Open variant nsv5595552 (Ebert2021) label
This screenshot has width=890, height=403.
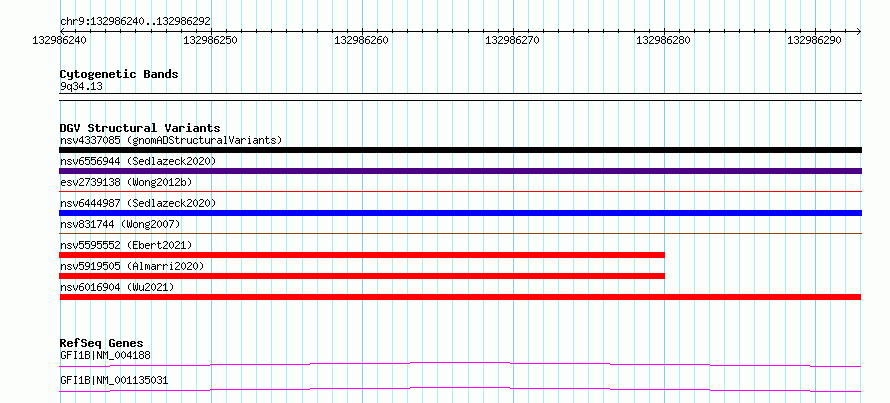[126, 245]
